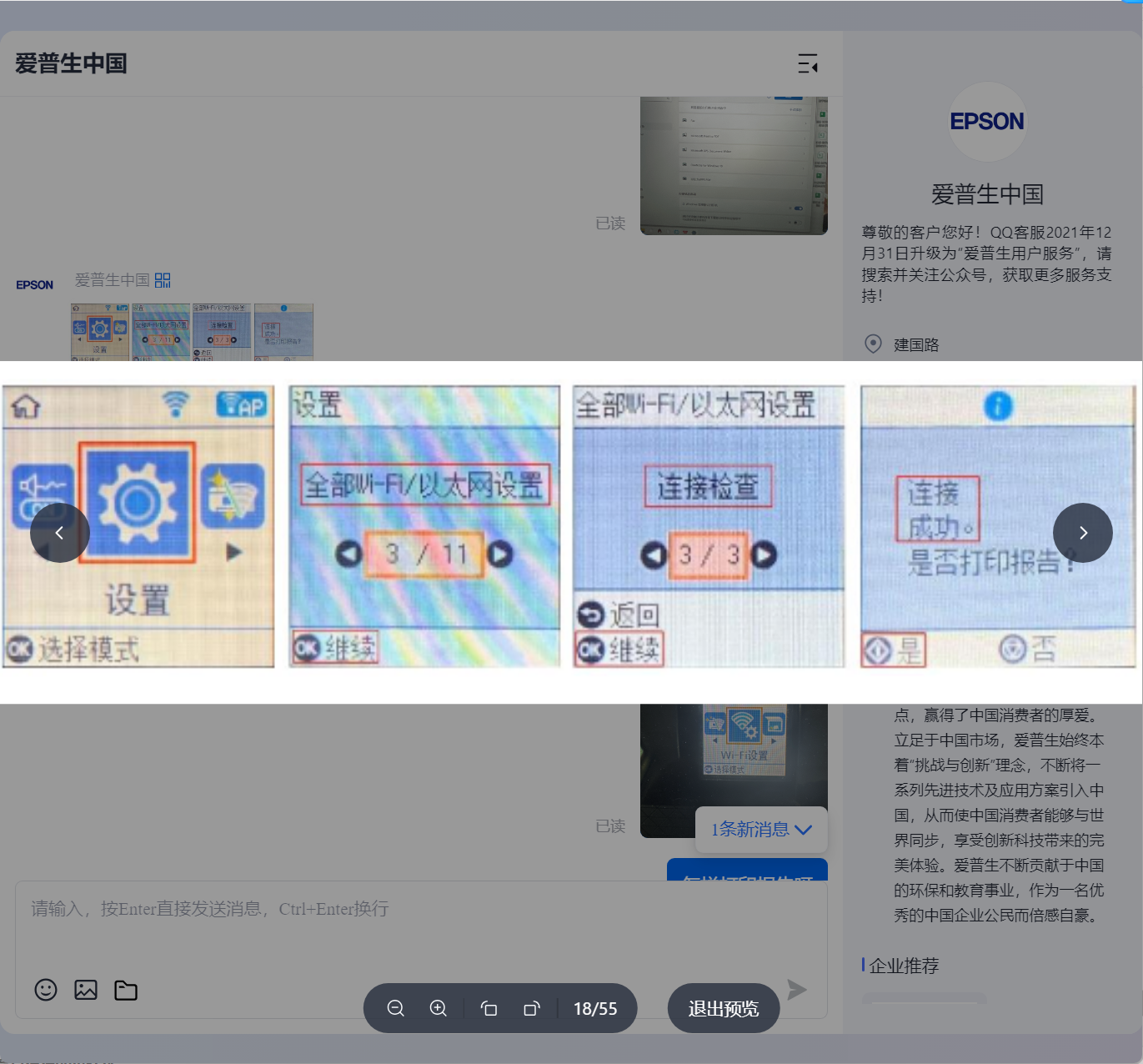Show the previous image in preview
The height and width of the screenshot is (1064, 1143).
[59, 533]
